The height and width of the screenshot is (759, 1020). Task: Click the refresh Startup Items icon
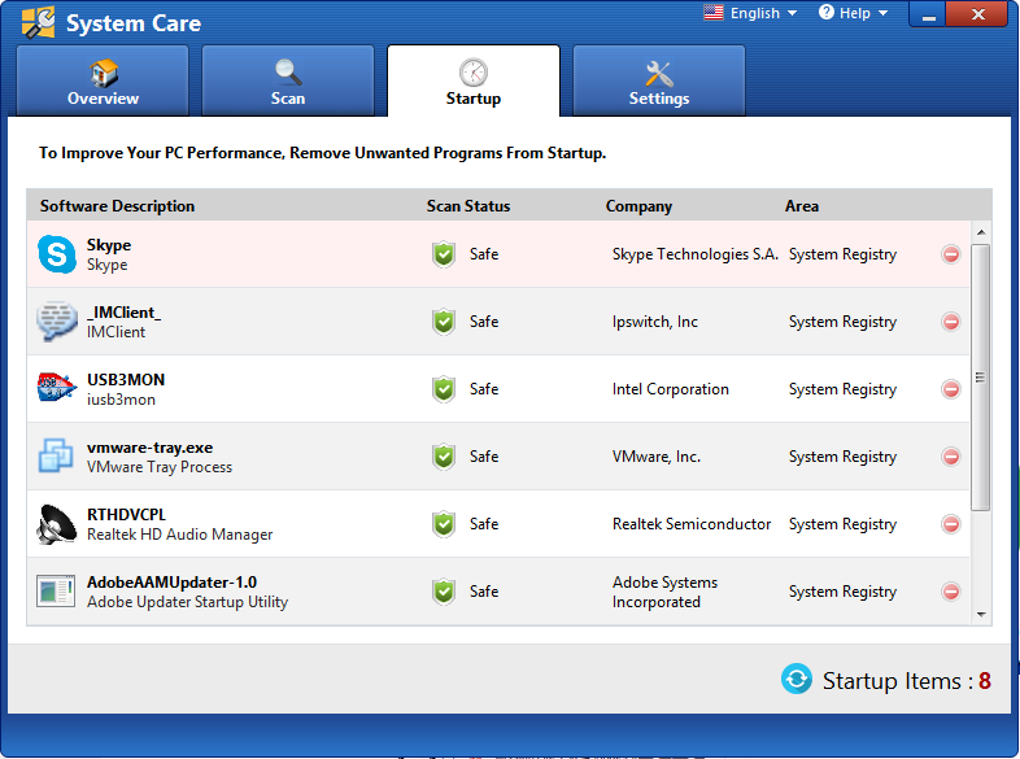796,680
